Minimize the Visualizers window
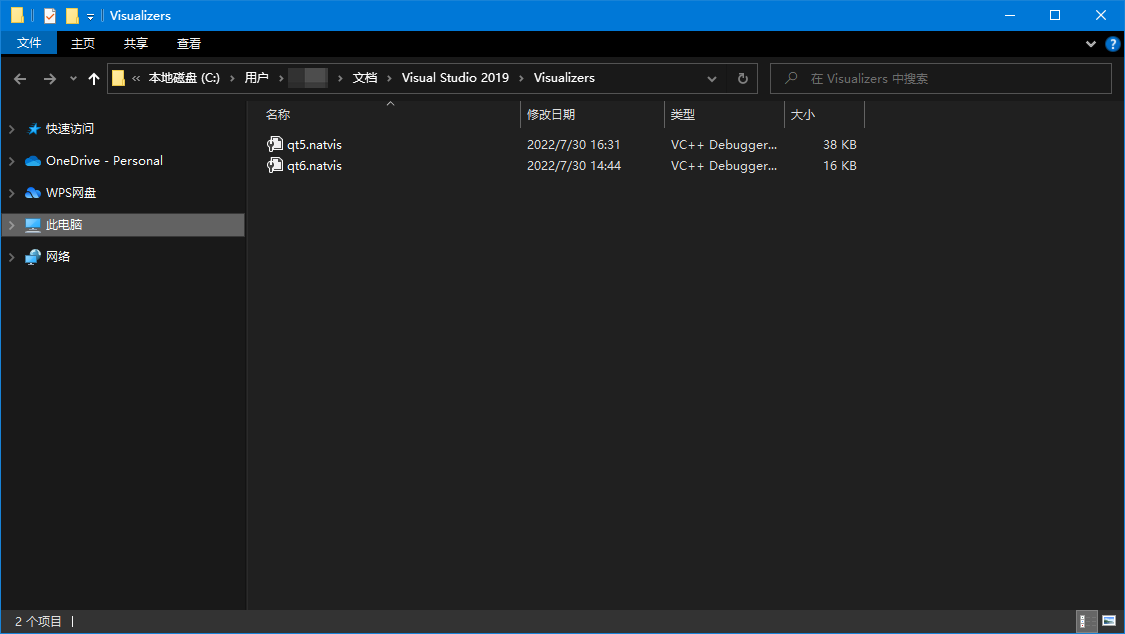Image resolution: width=1125 pixels, height=634 pixels. (1009, 15)
